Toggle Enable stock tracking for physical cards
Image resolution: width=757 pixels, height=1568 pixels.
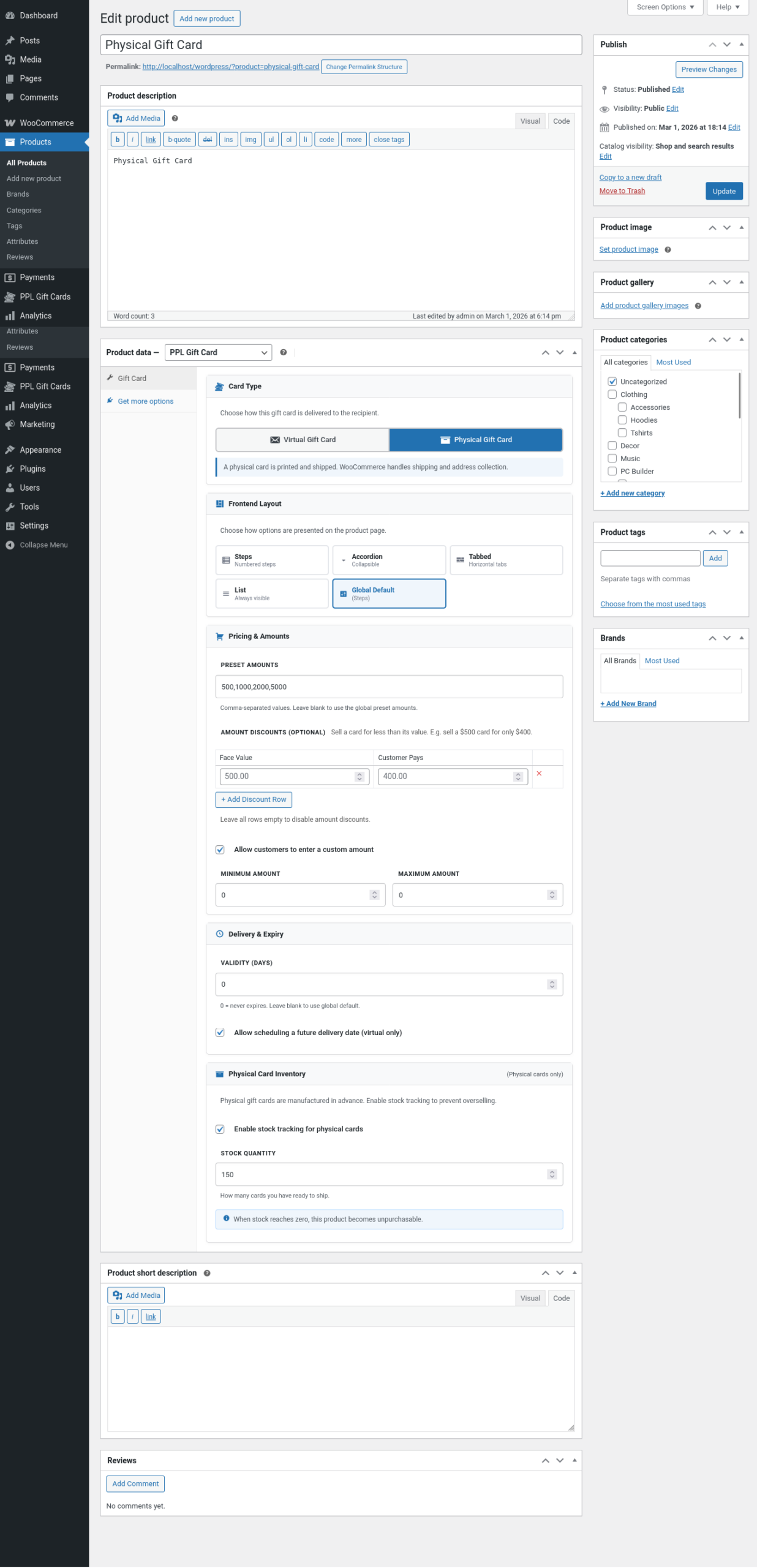(x=220, y=1129)
